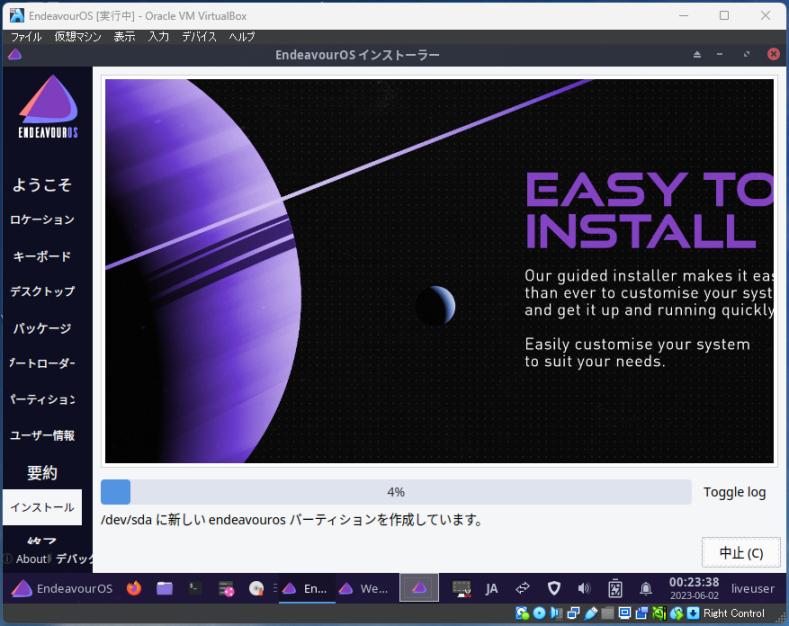Open the volume speaker tray icon
Image resolution: width=789 pixels, height=626 pixels.
(x=584, y=588)
